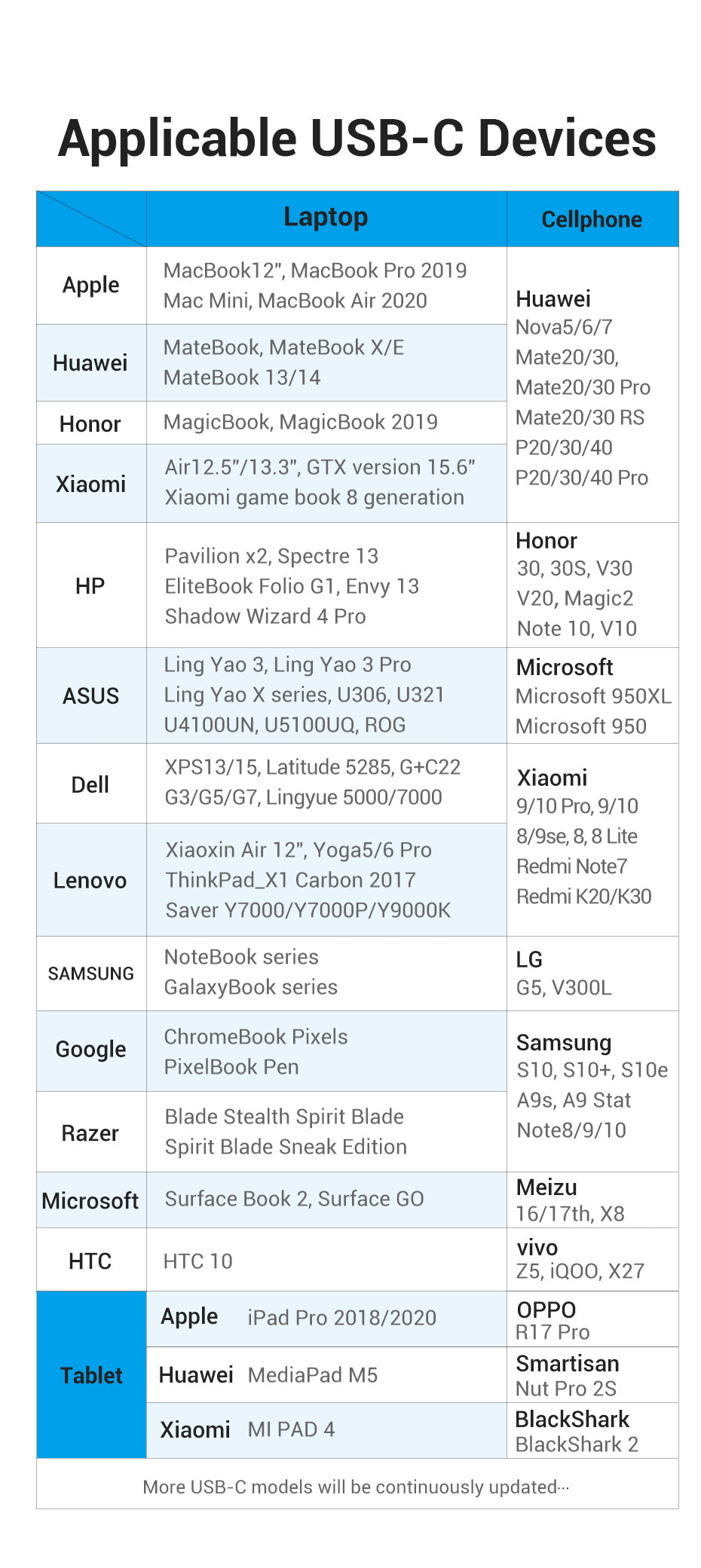Select the SAMSUNG laptop row label

pos(90,974)
